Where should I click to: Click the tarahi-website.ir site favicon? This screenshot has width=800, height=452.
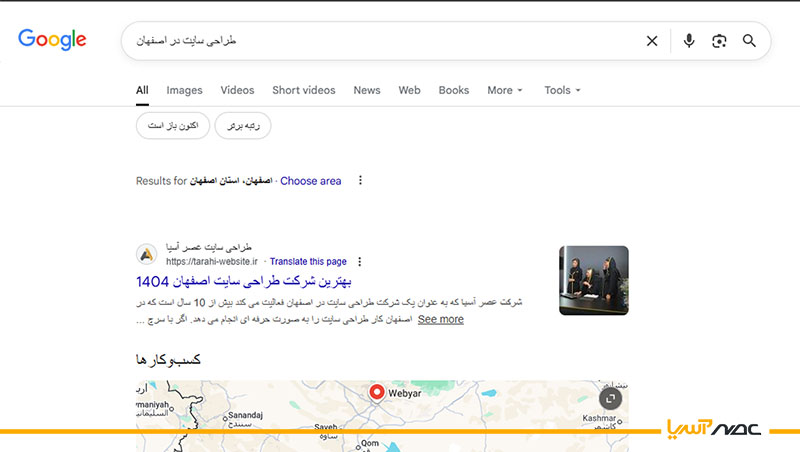pyautogui.click(x=146, y=254)
